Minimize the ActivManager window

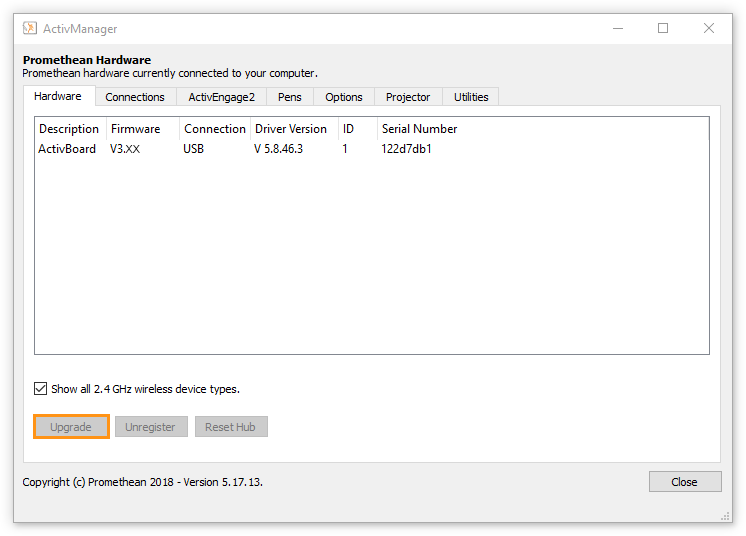pyautogui.click(x=618, y=29)
